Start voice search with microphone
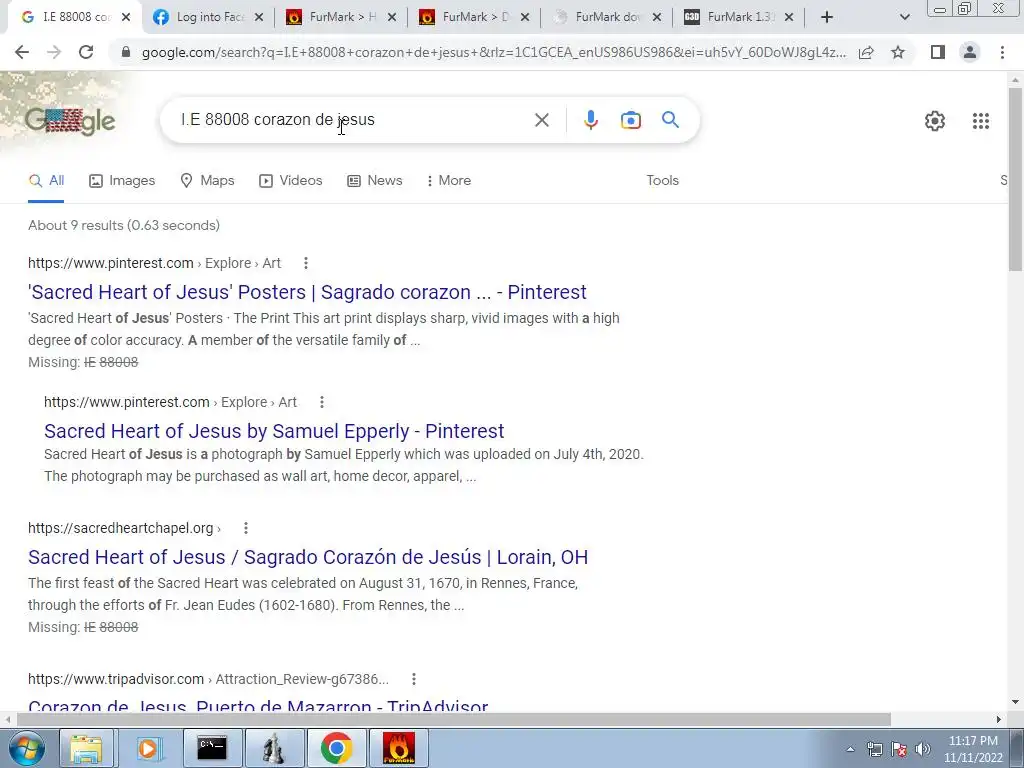 (590, 120)
